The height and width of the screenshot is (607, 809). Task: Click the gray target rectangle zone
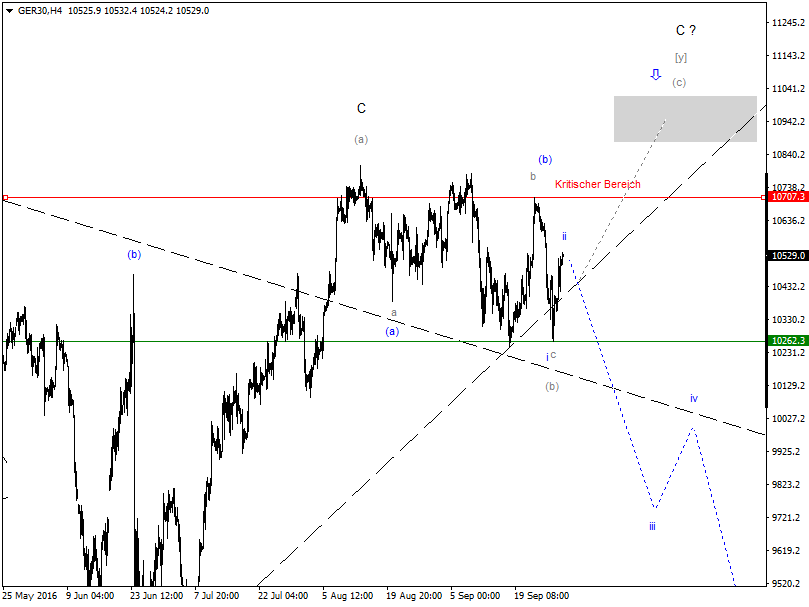point(686,121)
